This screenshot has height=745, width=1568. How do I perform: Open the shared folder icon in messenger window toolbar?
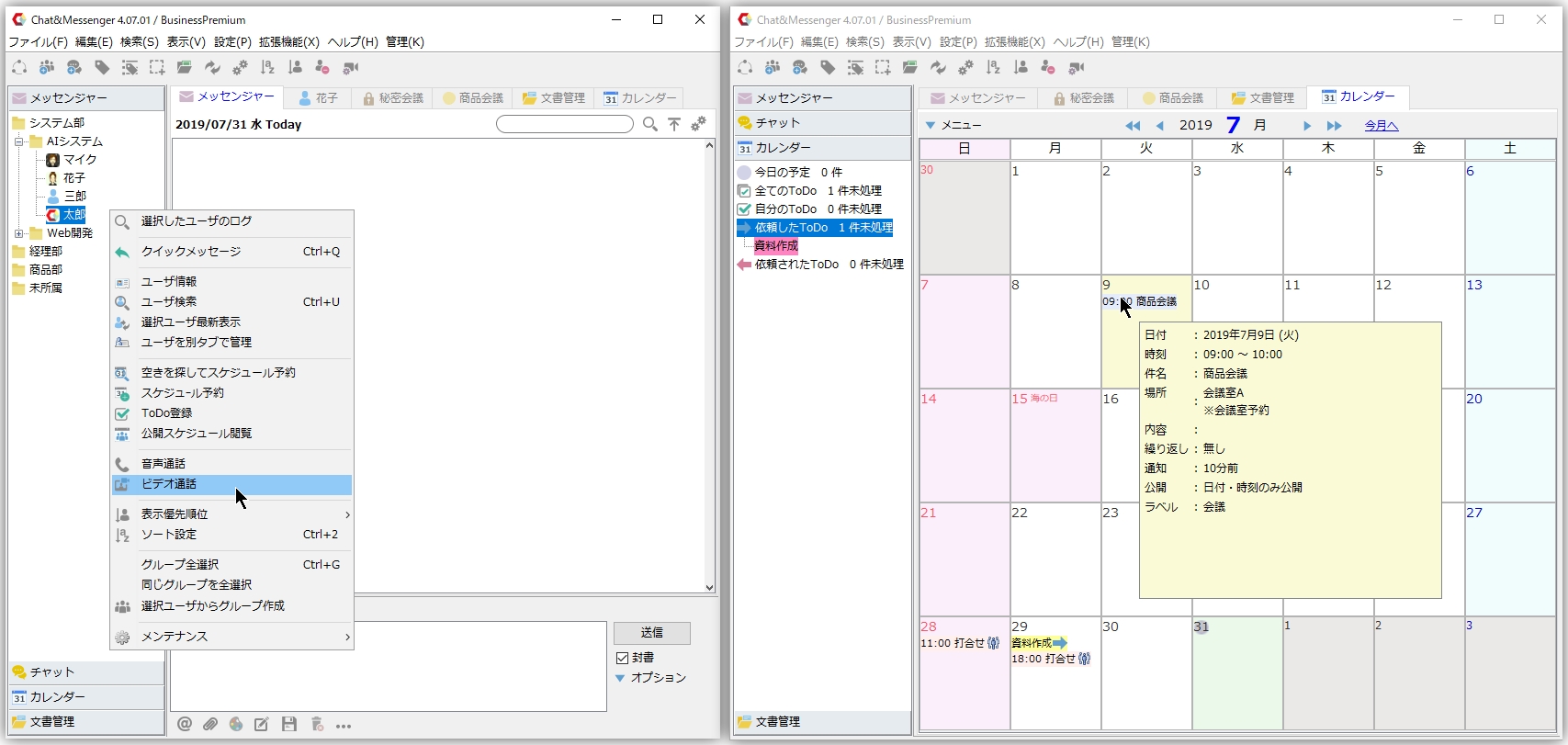pyautogui.click(x=185, y=67)
